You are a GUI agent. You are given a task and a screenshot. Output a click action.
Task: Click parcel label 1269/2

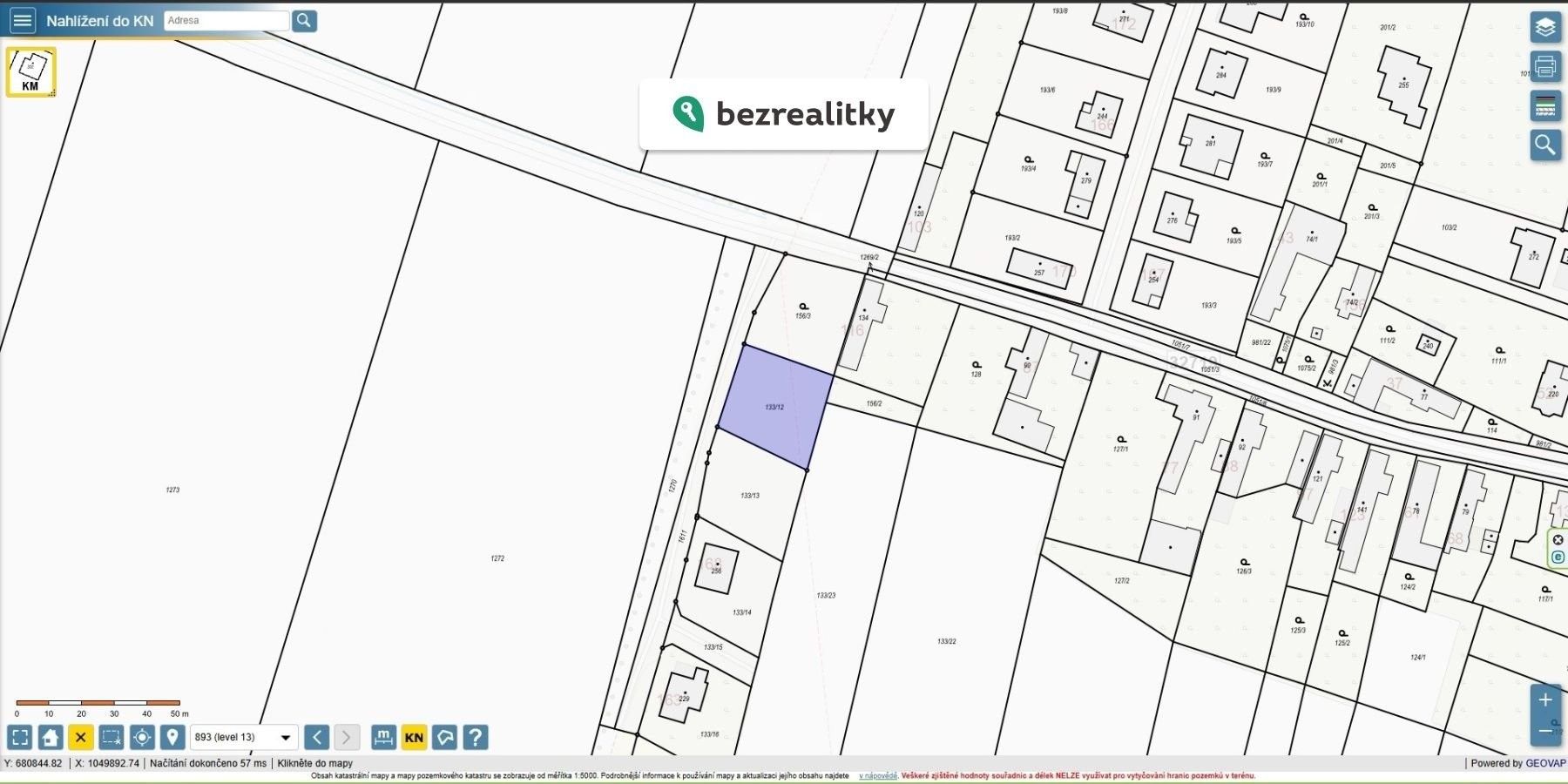(x=869, y=258)
